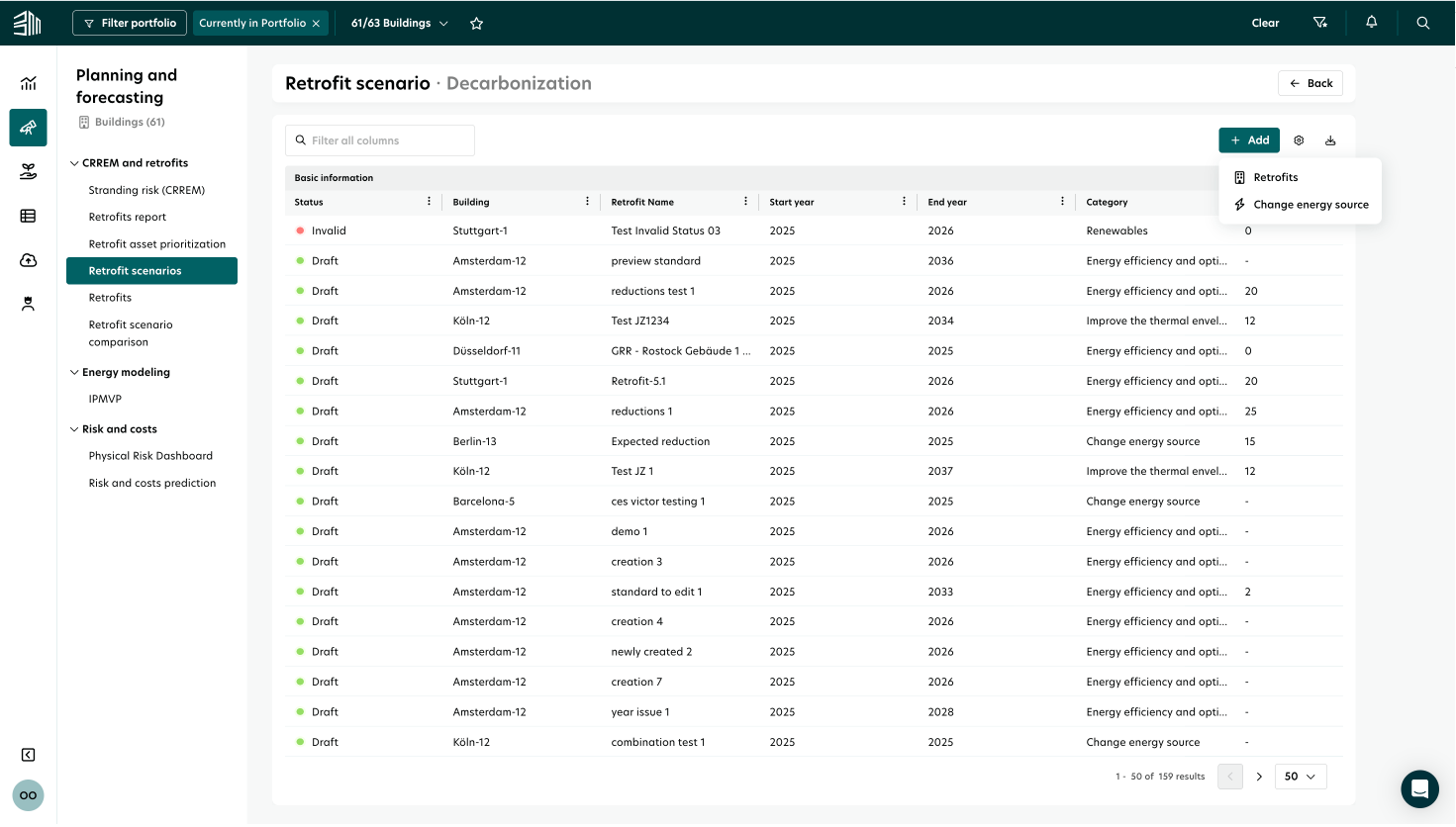Screen dimensions: 1456x827
Task: Select the Retrofit-5.1 row
Action: coord(814,381)
